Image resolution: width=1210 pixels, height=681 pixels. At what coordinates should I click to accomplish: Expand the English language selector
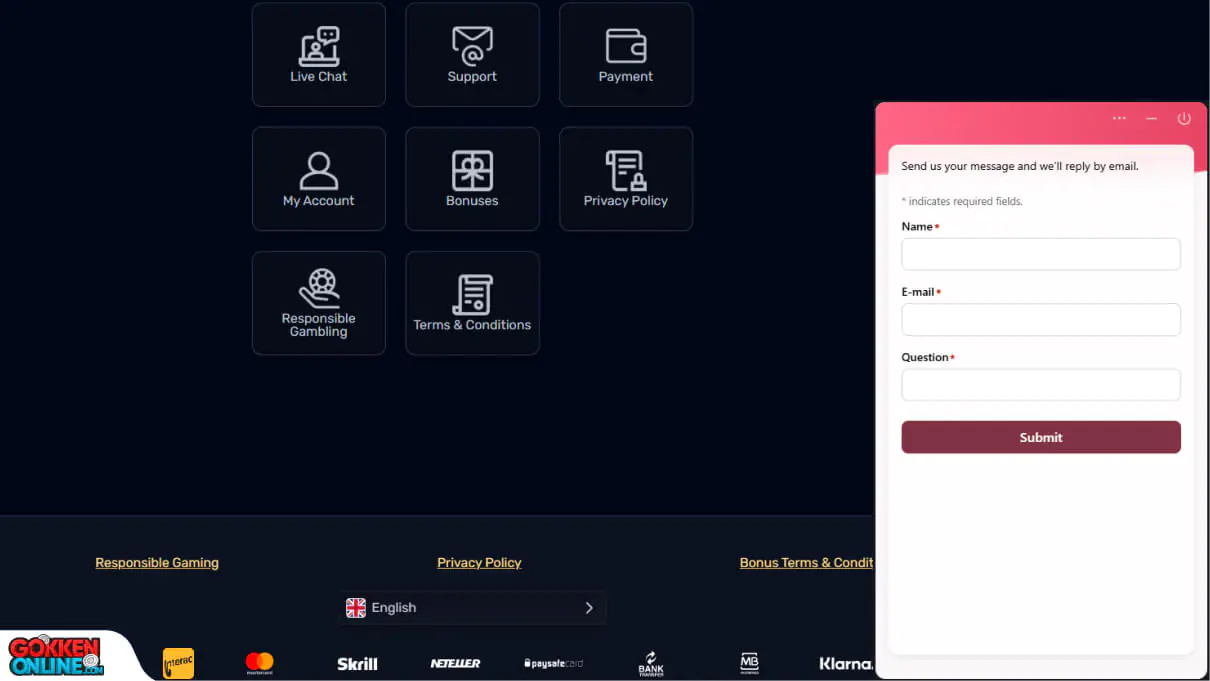tap(471, 608)
